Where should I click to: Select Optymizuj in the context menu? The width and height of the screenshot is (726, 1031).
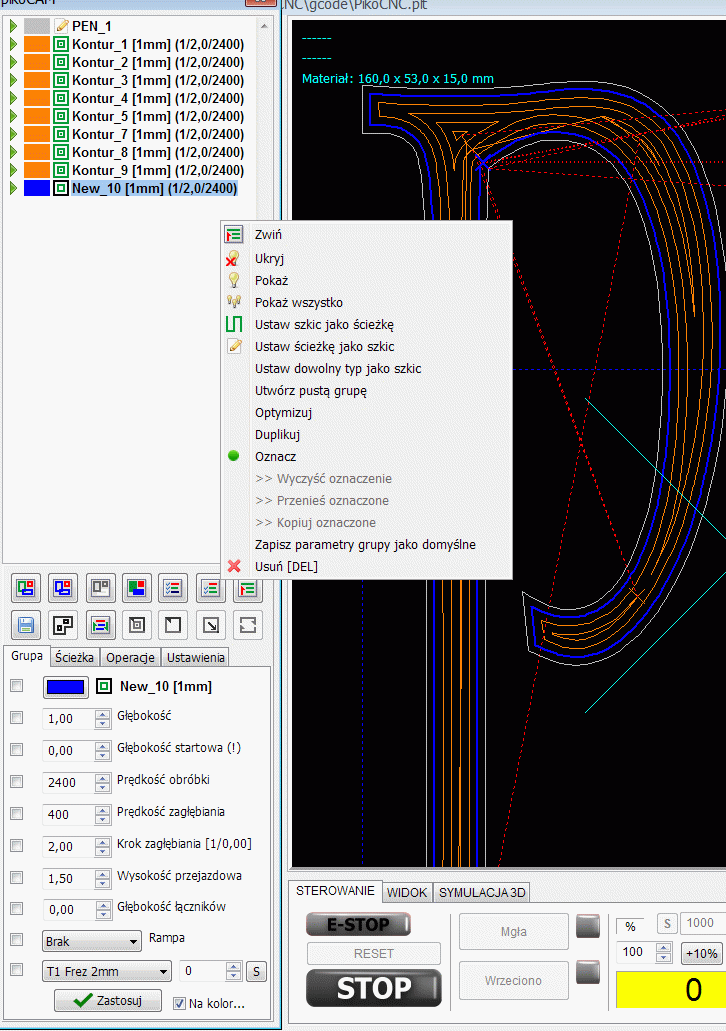[x=366, y=413]
